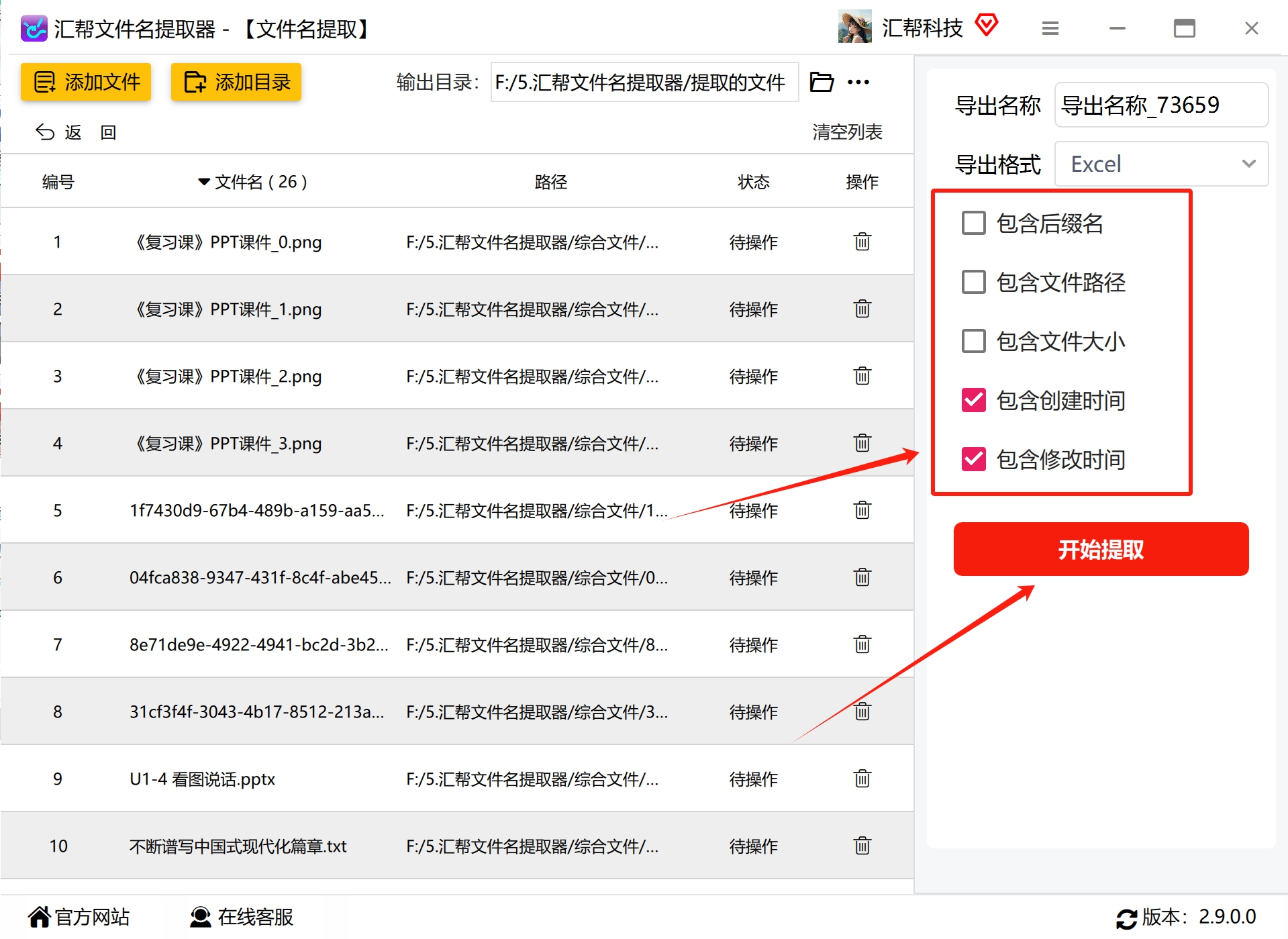1288x939 pixels.
Task: Open the hamburger menu in title bar
Action: click(x=1050, y=28)
